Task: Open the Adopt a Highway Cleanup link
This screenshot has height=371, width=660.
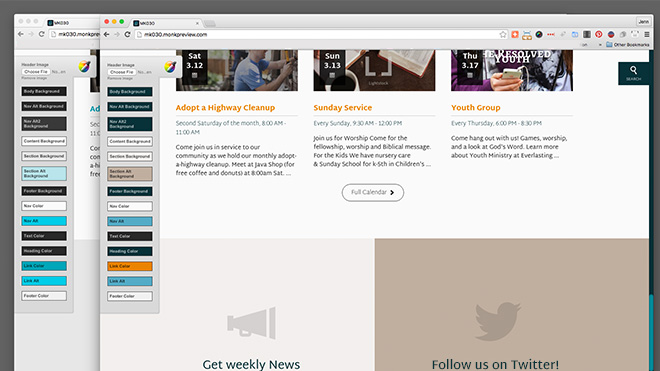Action: click(225, 108)
